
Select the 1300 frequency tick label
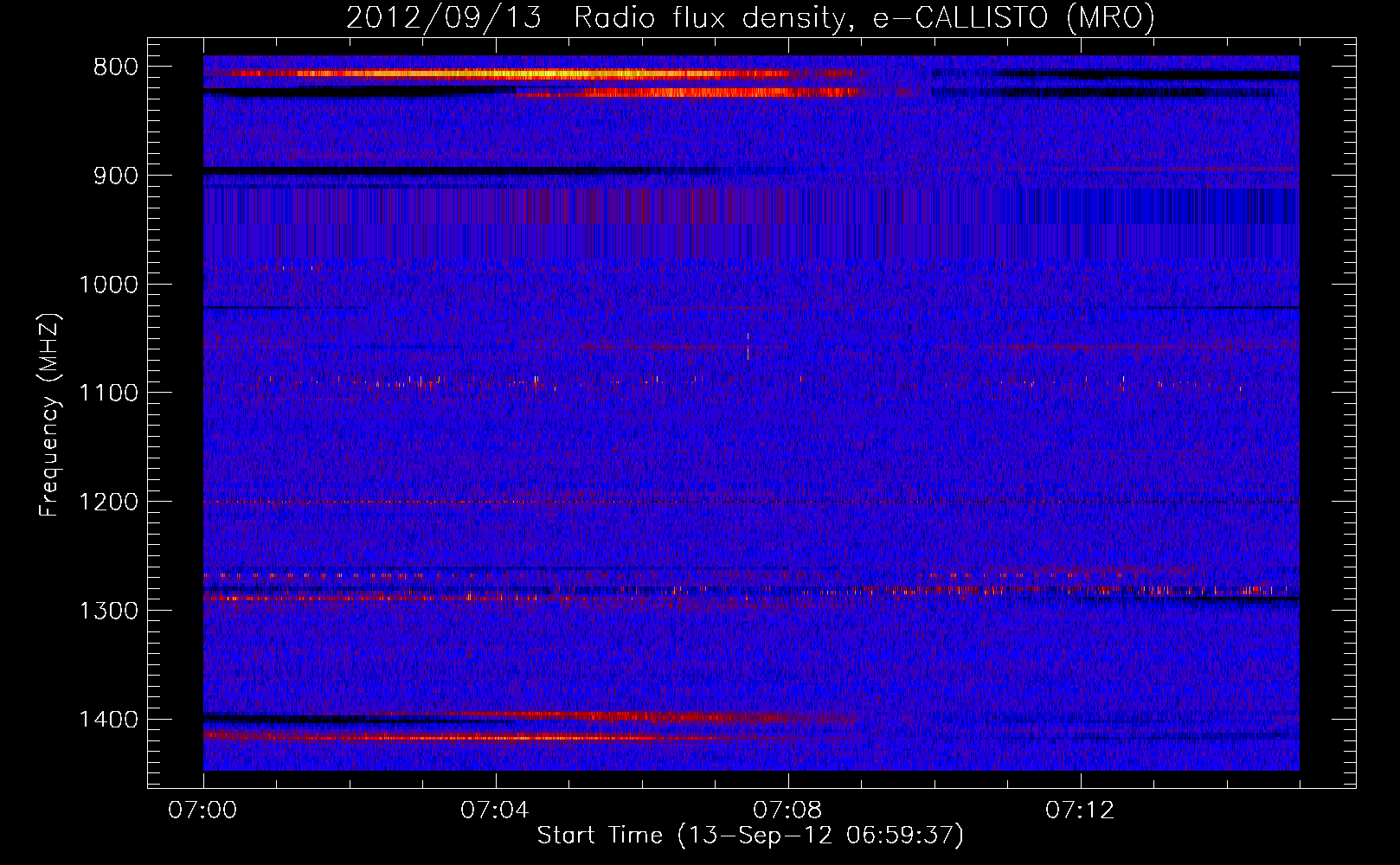coord(108,612)
